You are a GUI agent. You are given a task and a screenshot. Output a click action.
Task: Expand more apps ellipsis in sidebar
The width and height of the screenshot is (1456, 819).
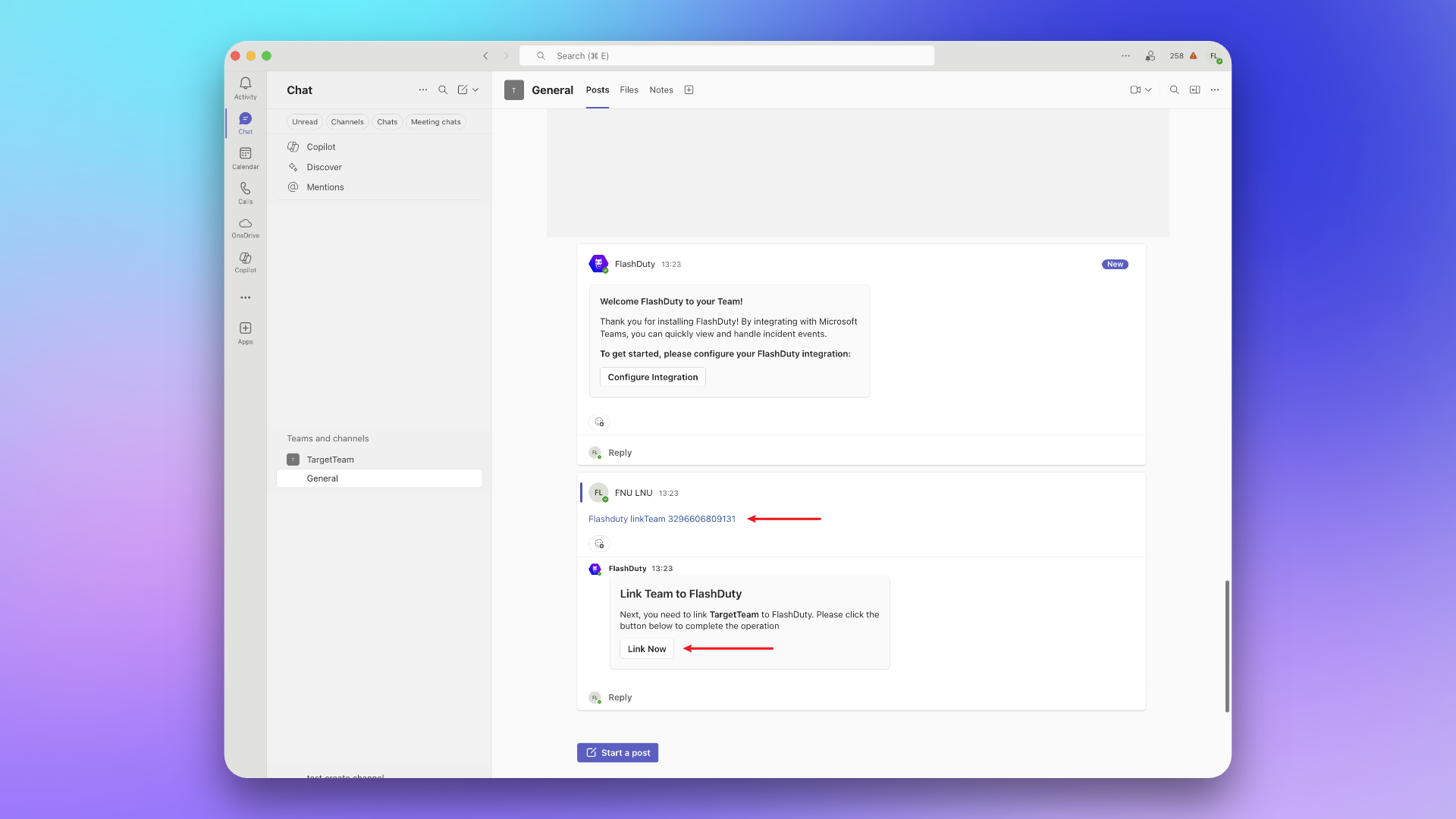[x=245, y=298]
